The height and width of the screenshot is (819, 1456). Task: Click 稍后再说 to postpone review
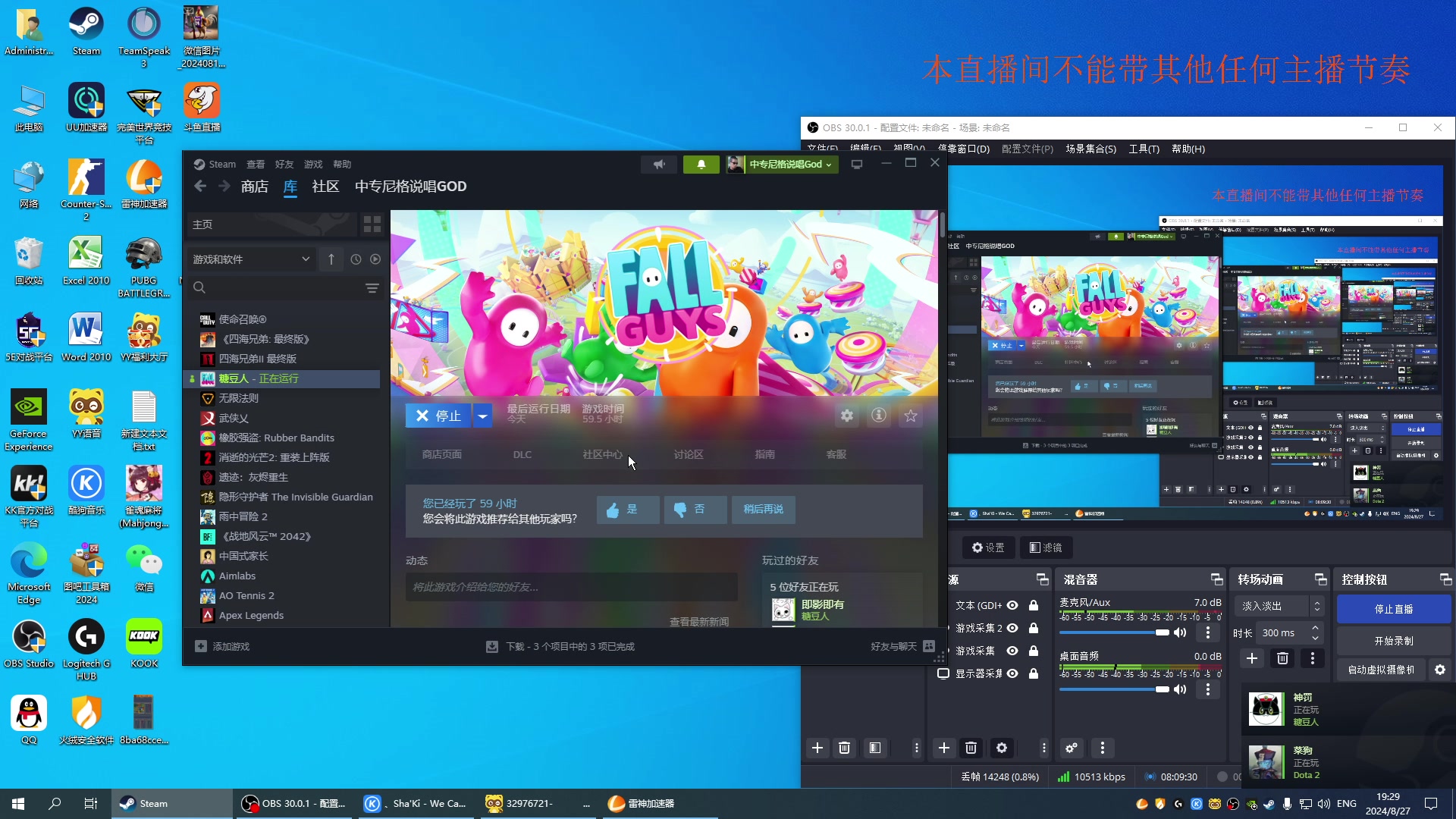point(764,510)
